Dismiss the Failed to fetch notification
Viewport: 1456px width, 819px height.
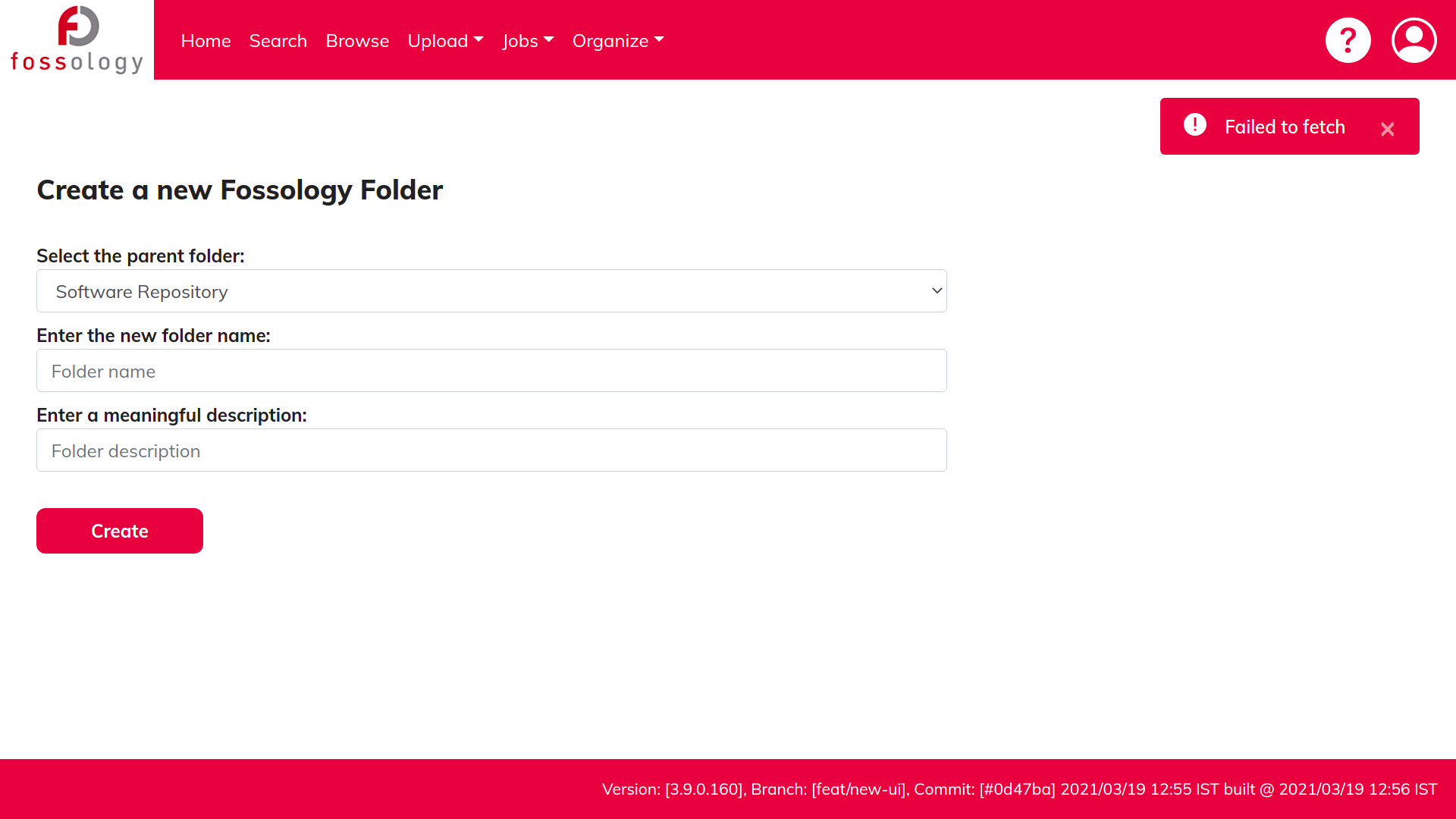tap(1387, 130)
